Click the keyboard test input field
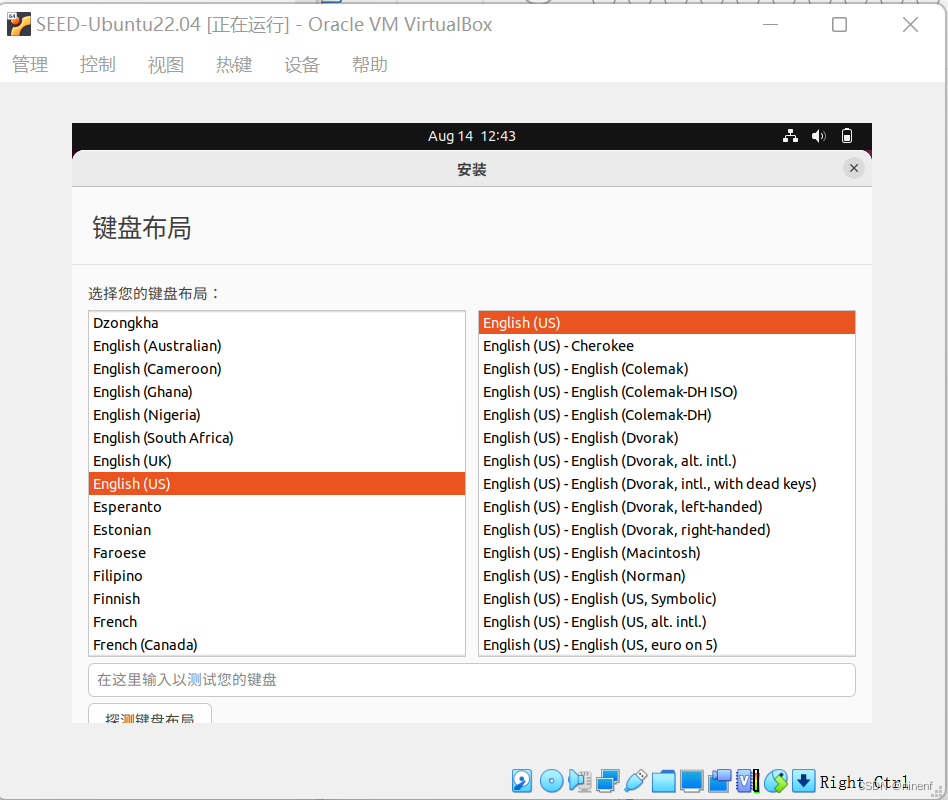Screen dimensions: 948x800 (x=472, y=680)
